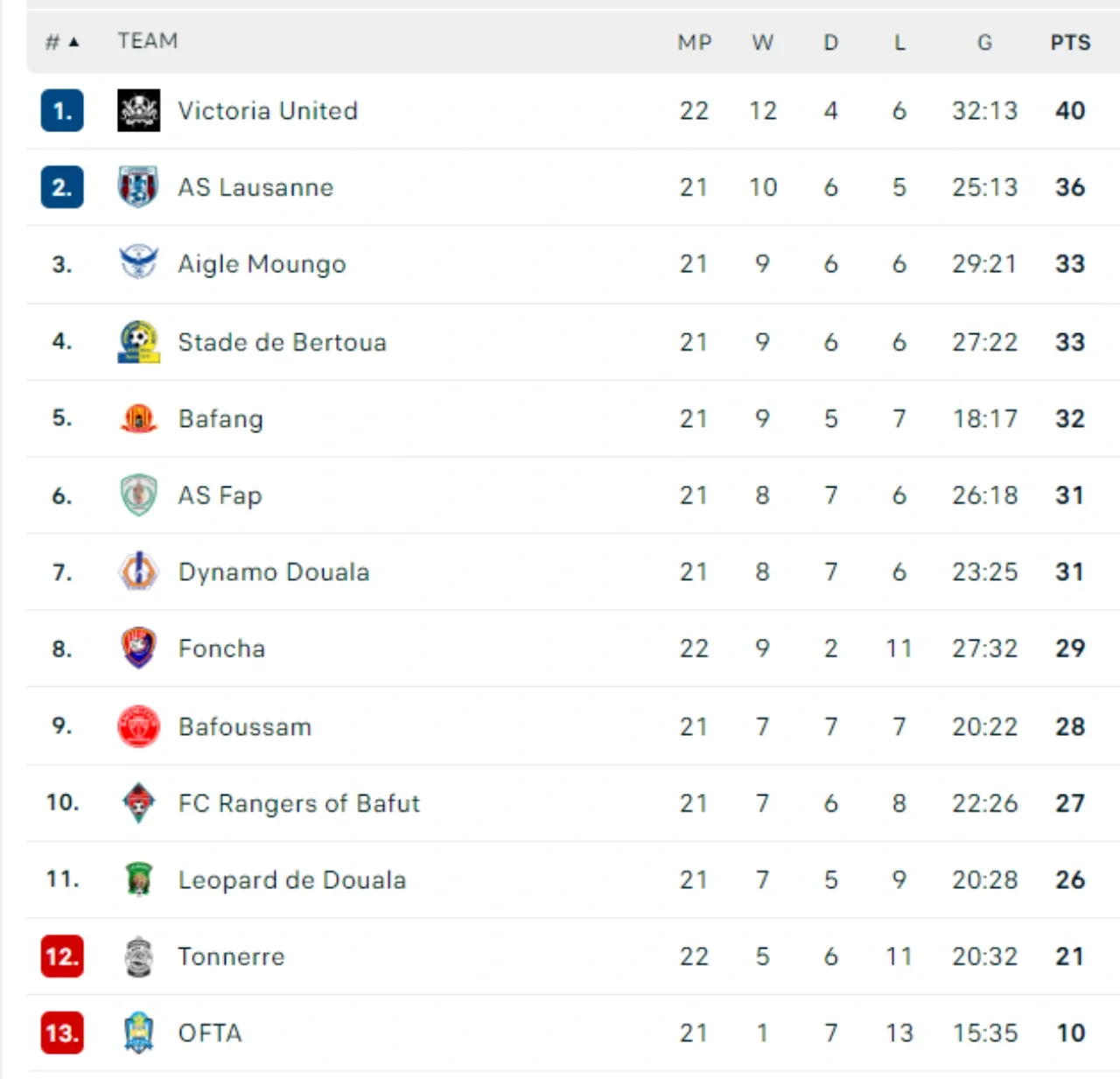Click the AS Lausanne crest icon
This screenshot has height=1079, width=1120.
pyautogui.click(x=138, y=186)
